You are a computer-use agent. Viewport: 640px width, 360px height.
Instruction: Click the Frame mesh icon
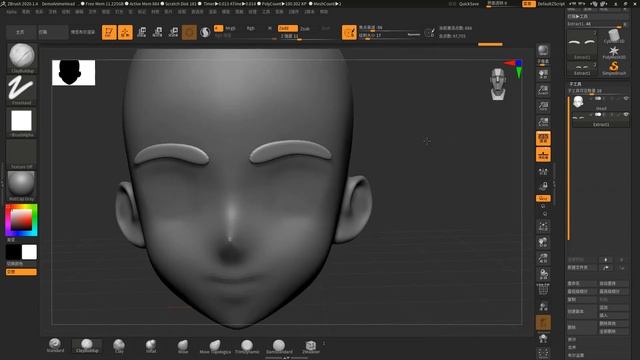(x=543, y=227)
